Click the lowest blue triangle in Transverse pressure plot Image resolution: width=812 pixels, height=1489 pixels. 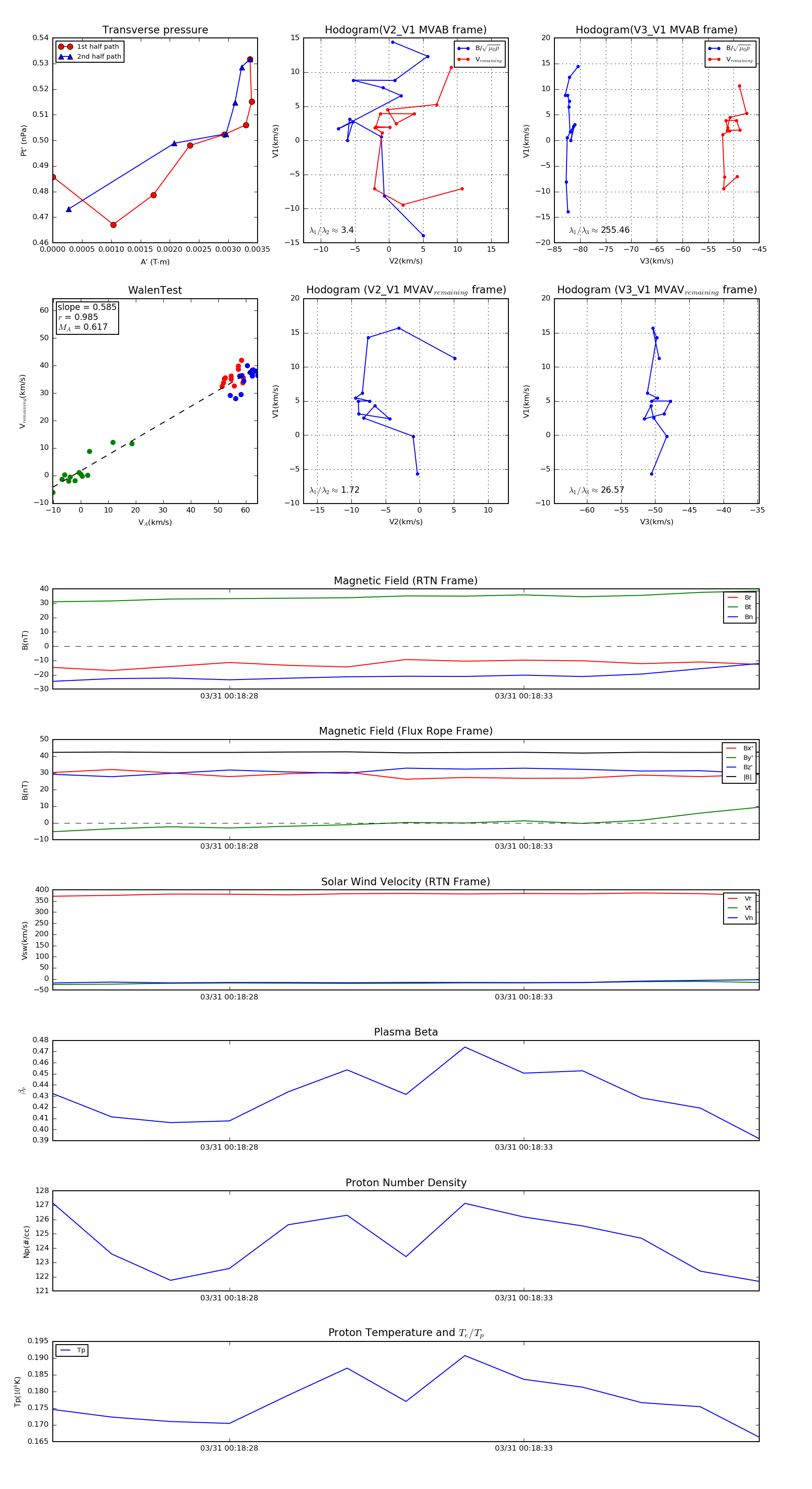69,209
